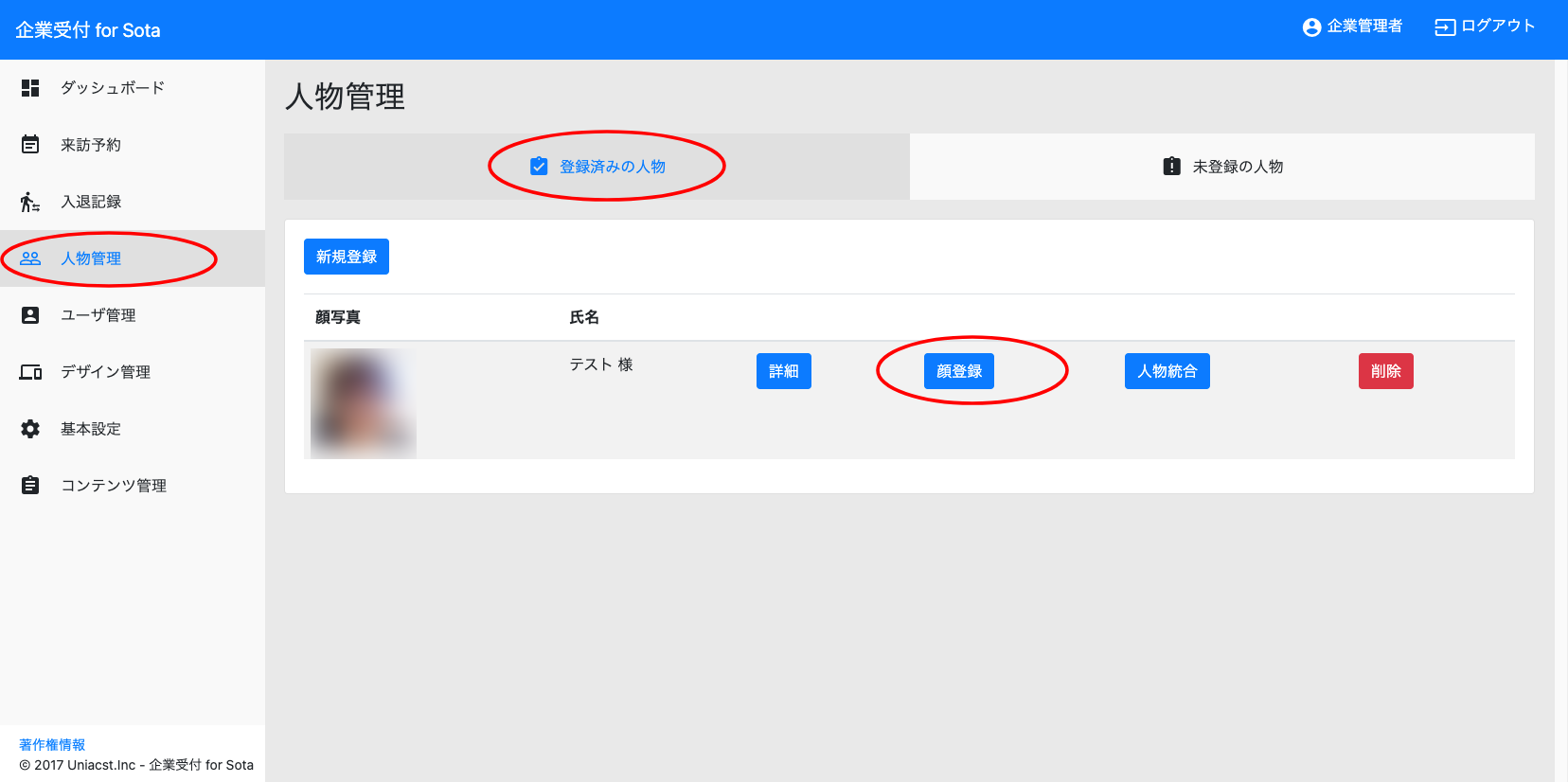Click the content management clipboard icon
Viewport: 1568px width, 782px height.
point(30,486)
